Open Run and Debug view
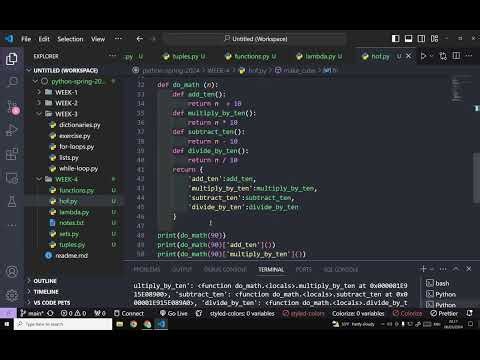This screenshot has width=480, height=360. point(12,130)
